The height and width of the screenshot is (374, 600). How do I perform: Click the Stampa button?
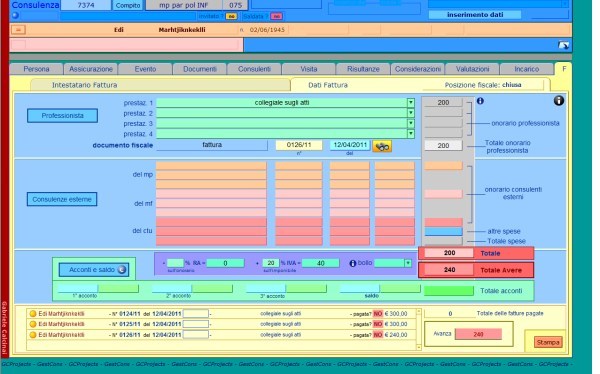pyautogui.click(x=548, y=342)
